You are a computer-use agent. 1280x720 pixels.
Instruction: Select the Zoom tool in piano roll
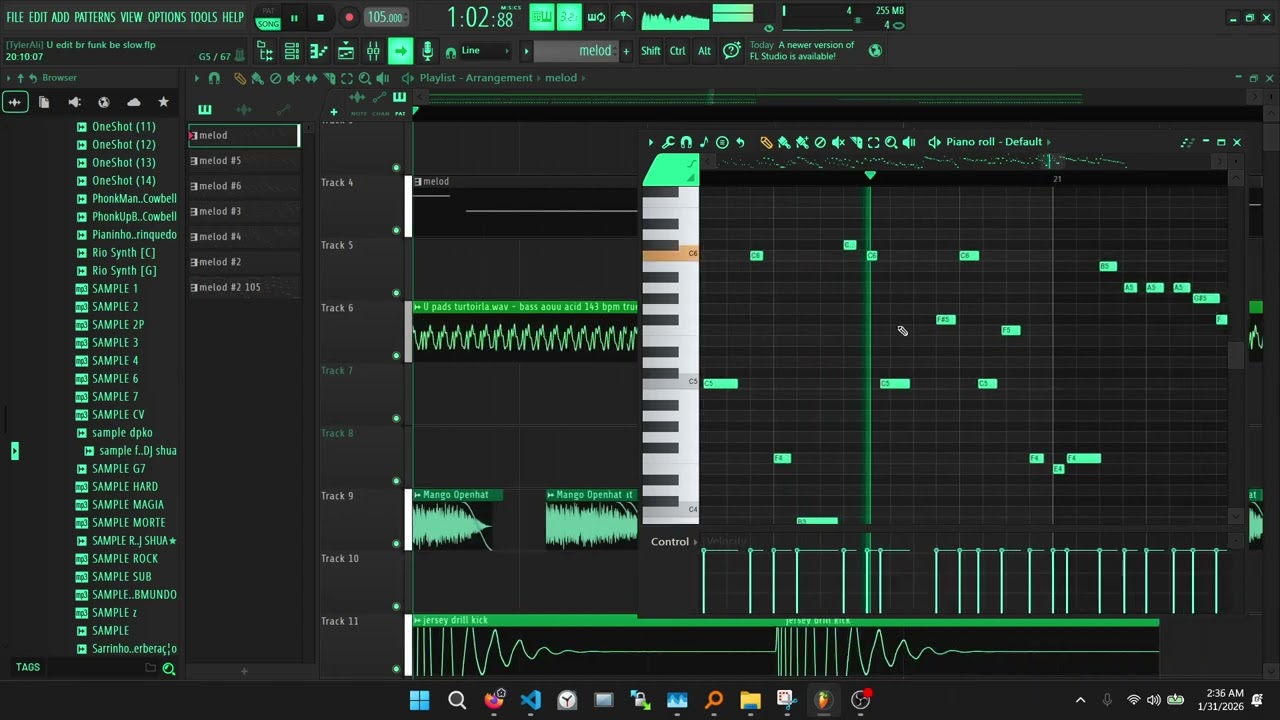pos(891,142)
